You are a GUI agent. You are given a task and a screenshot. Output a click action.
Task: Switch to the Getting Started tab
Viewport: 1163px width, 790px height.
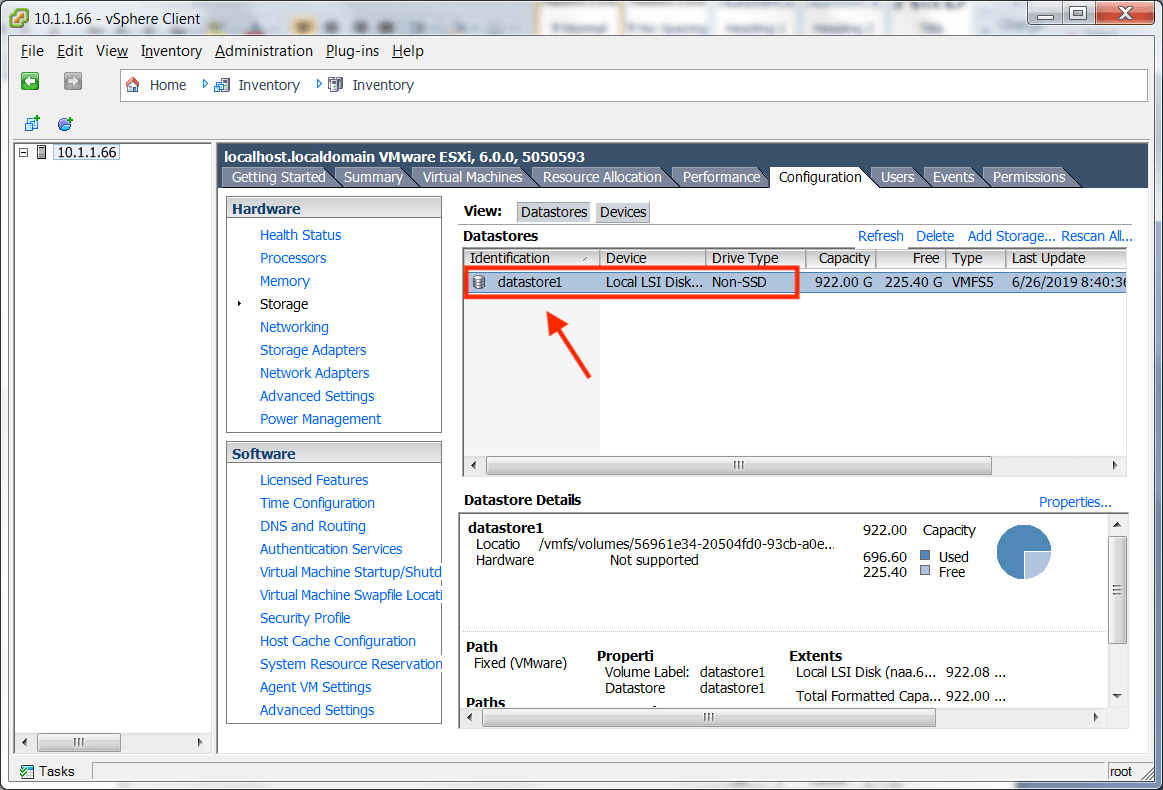pos(278,177)
